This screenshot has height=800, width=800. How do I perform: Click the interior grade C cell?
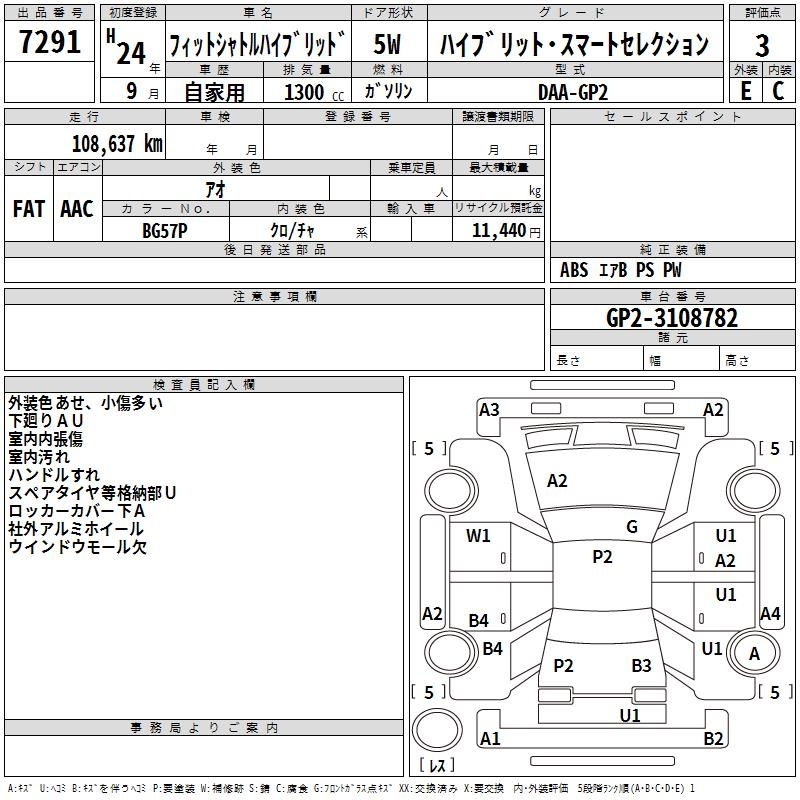coord(778,90)
